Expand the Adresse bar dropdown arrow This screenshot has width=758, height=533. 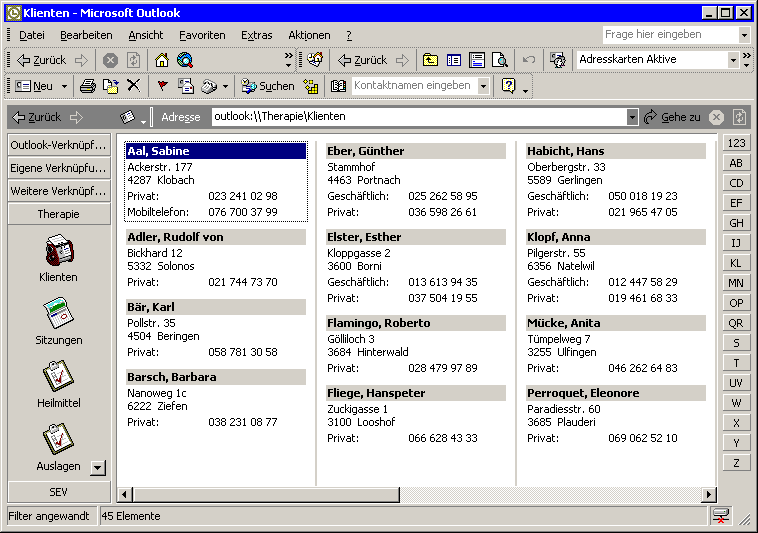(x=632, y=117)
